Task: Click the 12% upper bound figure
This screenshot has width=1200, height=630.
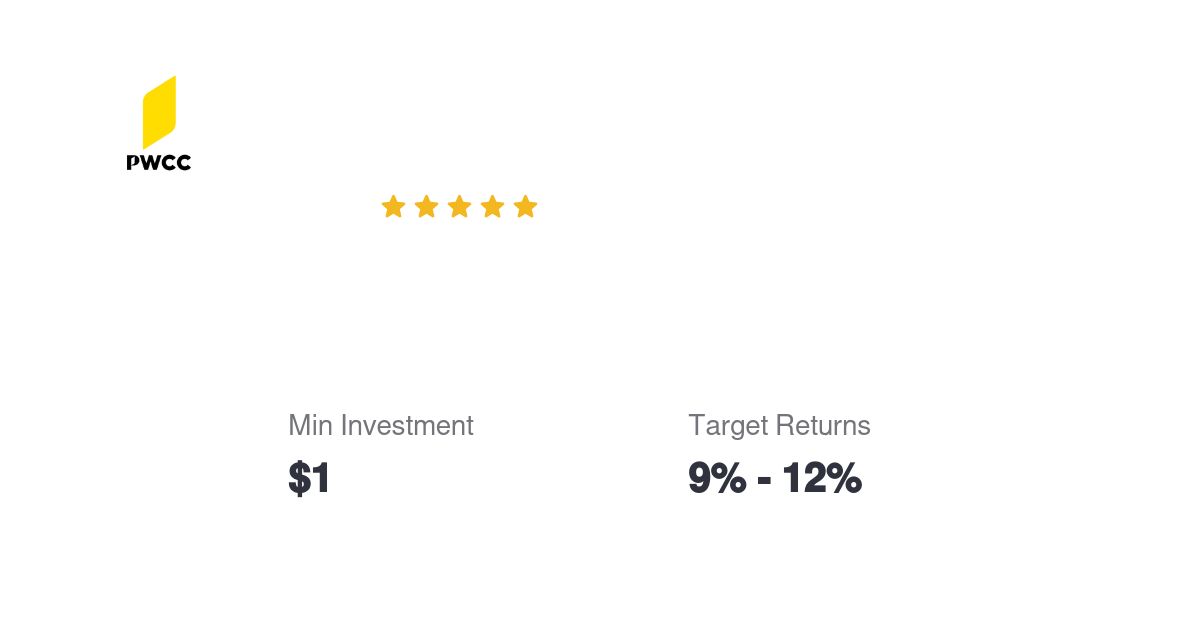Action: pos(821,478)
